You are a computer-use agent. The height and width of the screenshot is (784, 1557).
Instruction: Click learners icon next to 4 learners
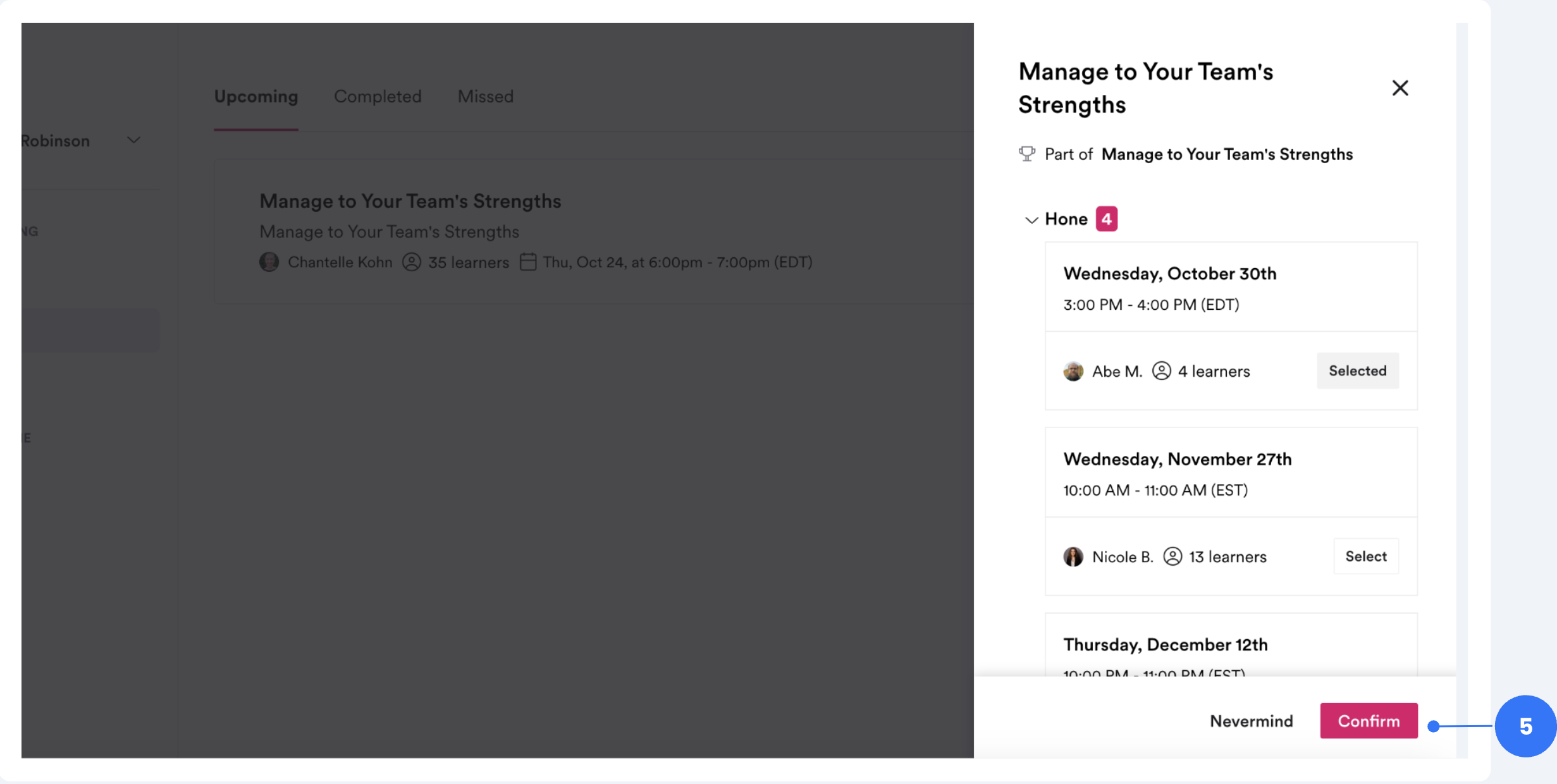(x=1161, y=371)
